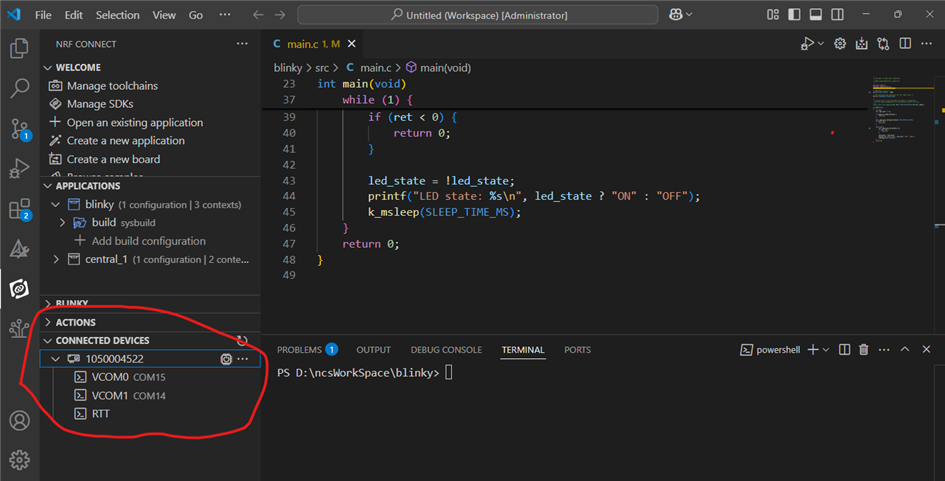This screenshot has height=481, width=945.
Task: Switch to the OUTPUT panel tab
Action: (374, 350)
